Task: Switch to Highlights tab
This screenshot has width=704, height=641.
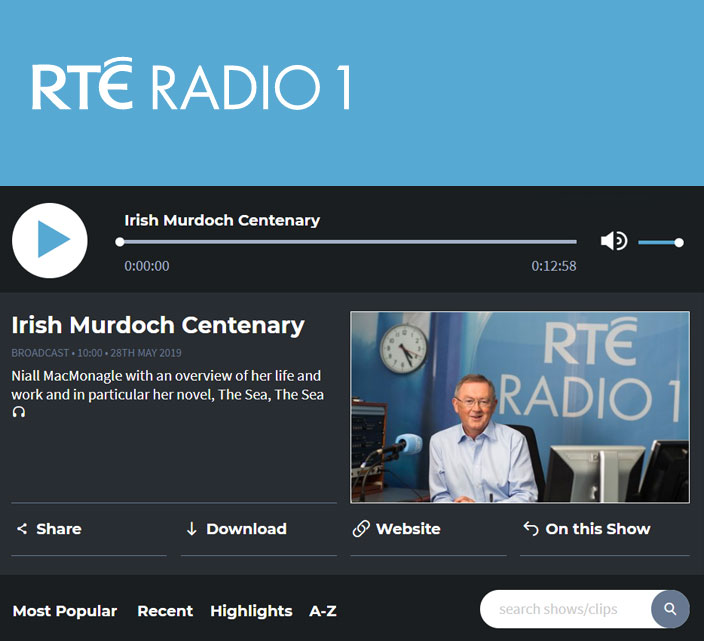Action: point(251,611)
